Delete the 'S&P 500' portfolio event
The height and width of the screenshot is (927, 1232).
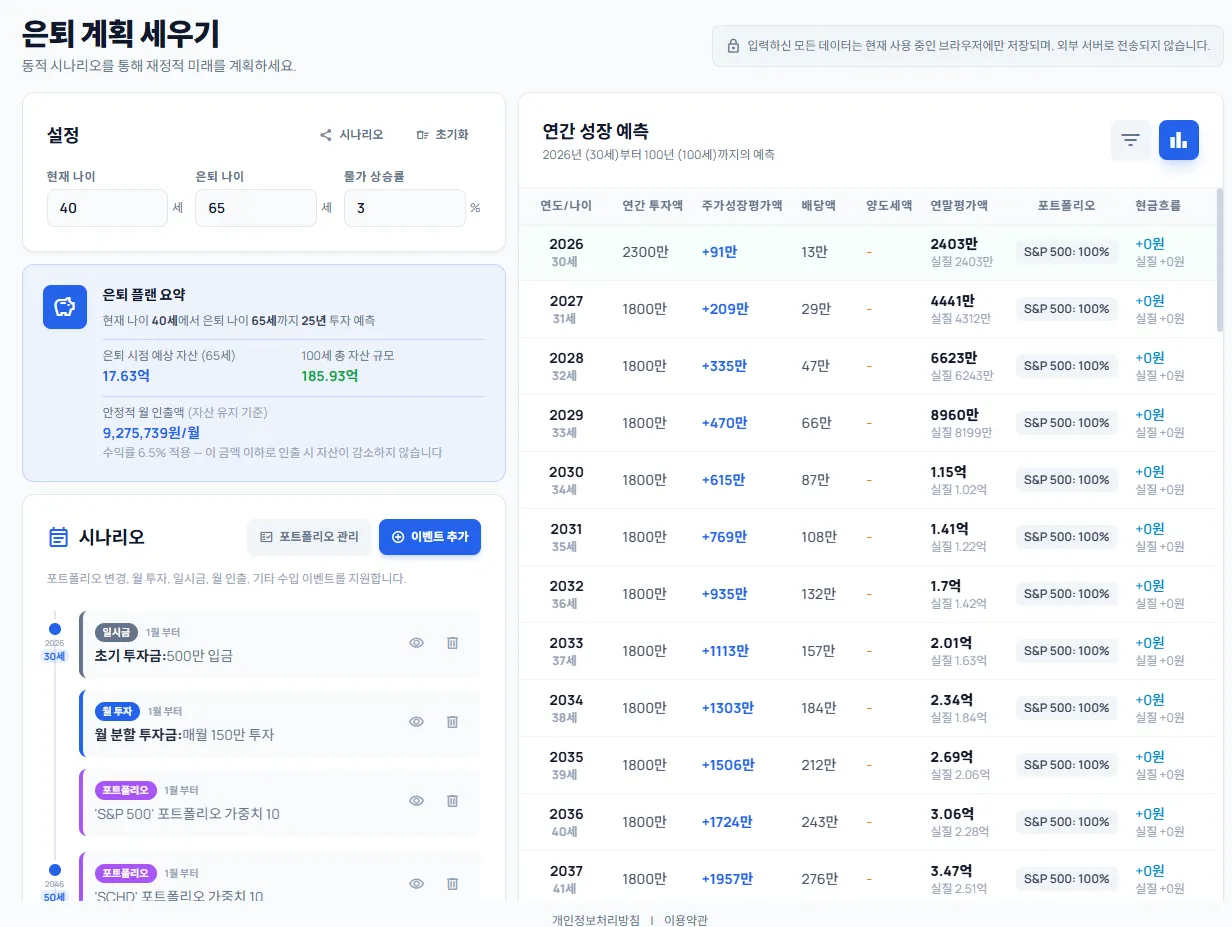452,801
